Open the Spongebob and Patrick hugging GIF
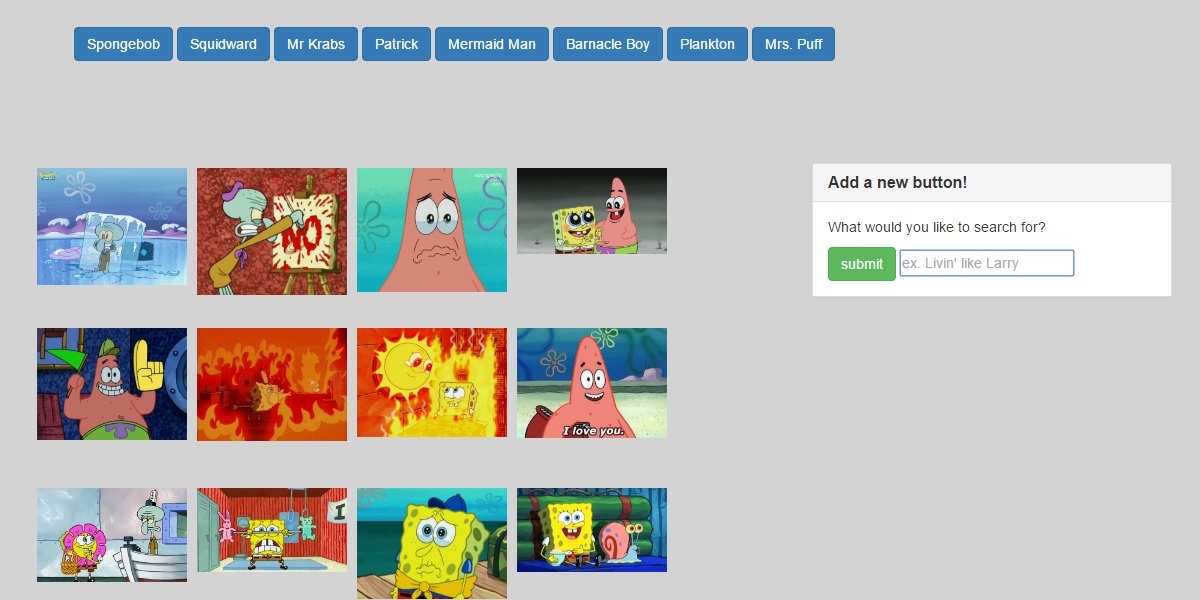This screenshot has height=600, width=1200. 591,211
